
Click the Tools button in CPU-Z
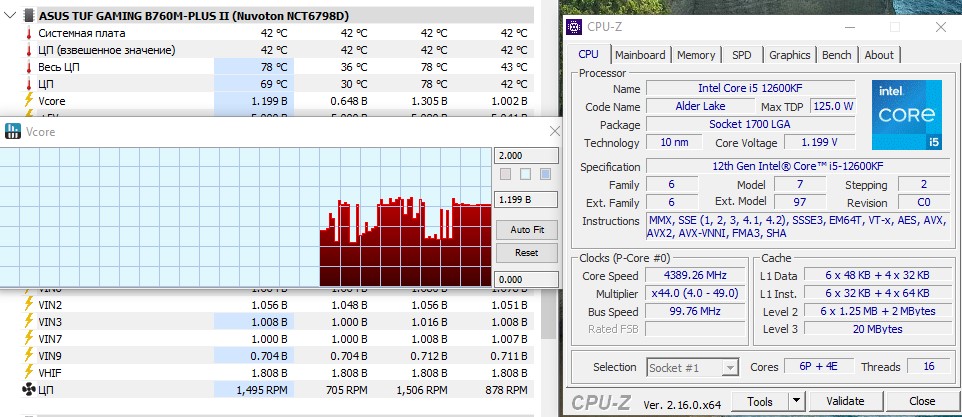(760, 402)
